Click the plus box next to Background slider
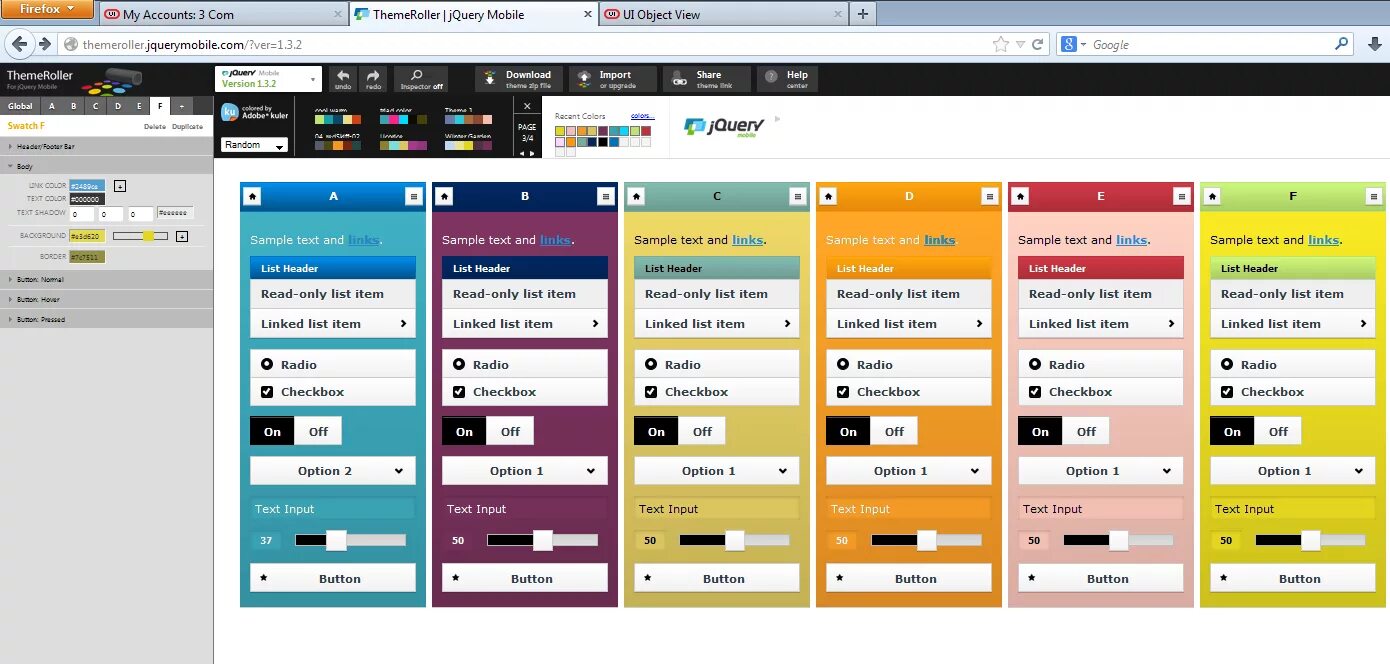Screen dimensions: 1390x664 [182, 236]
